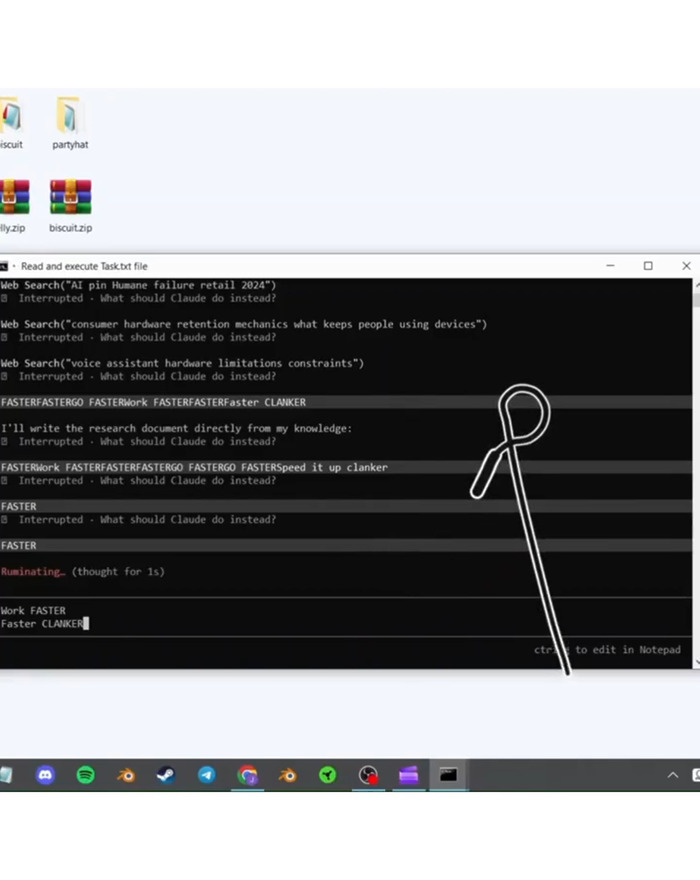Click the dark round icon with red dot
Screen dimensions: 700x880
(x=368, y=775)
